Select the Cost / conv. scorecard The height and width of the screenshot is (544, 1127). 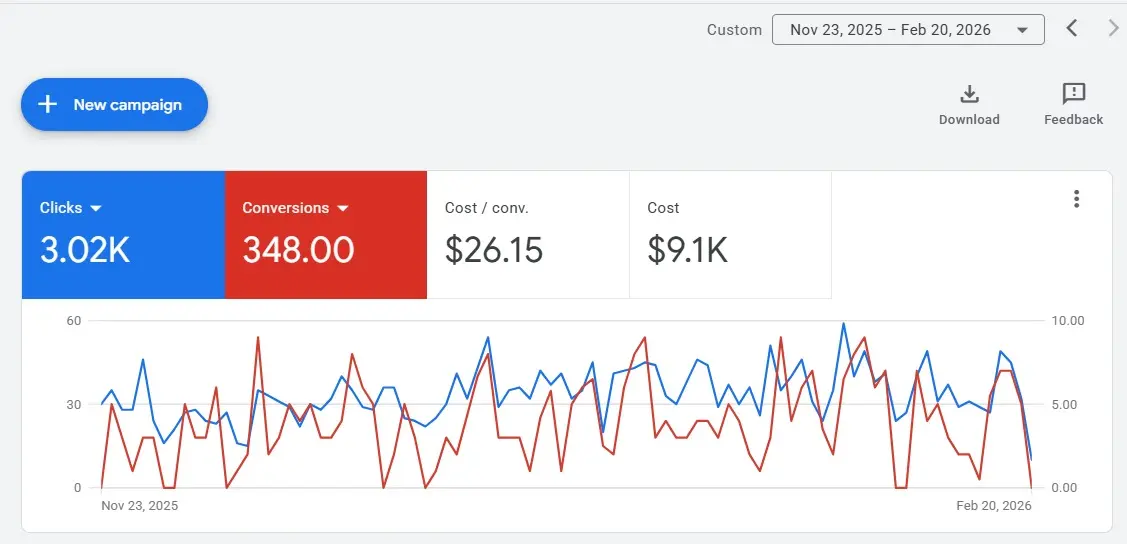528,235
